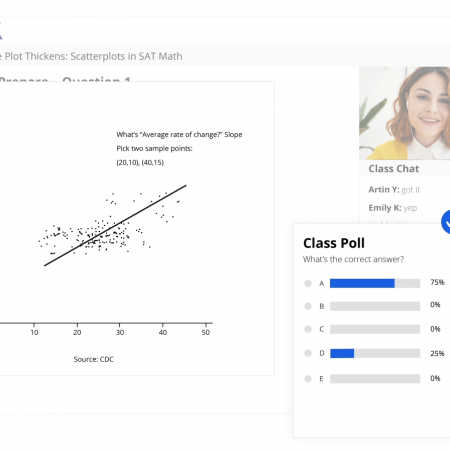Click the Class Poll title
The width and height of the screenshot is (450, 450).
(x=334, y=243)
